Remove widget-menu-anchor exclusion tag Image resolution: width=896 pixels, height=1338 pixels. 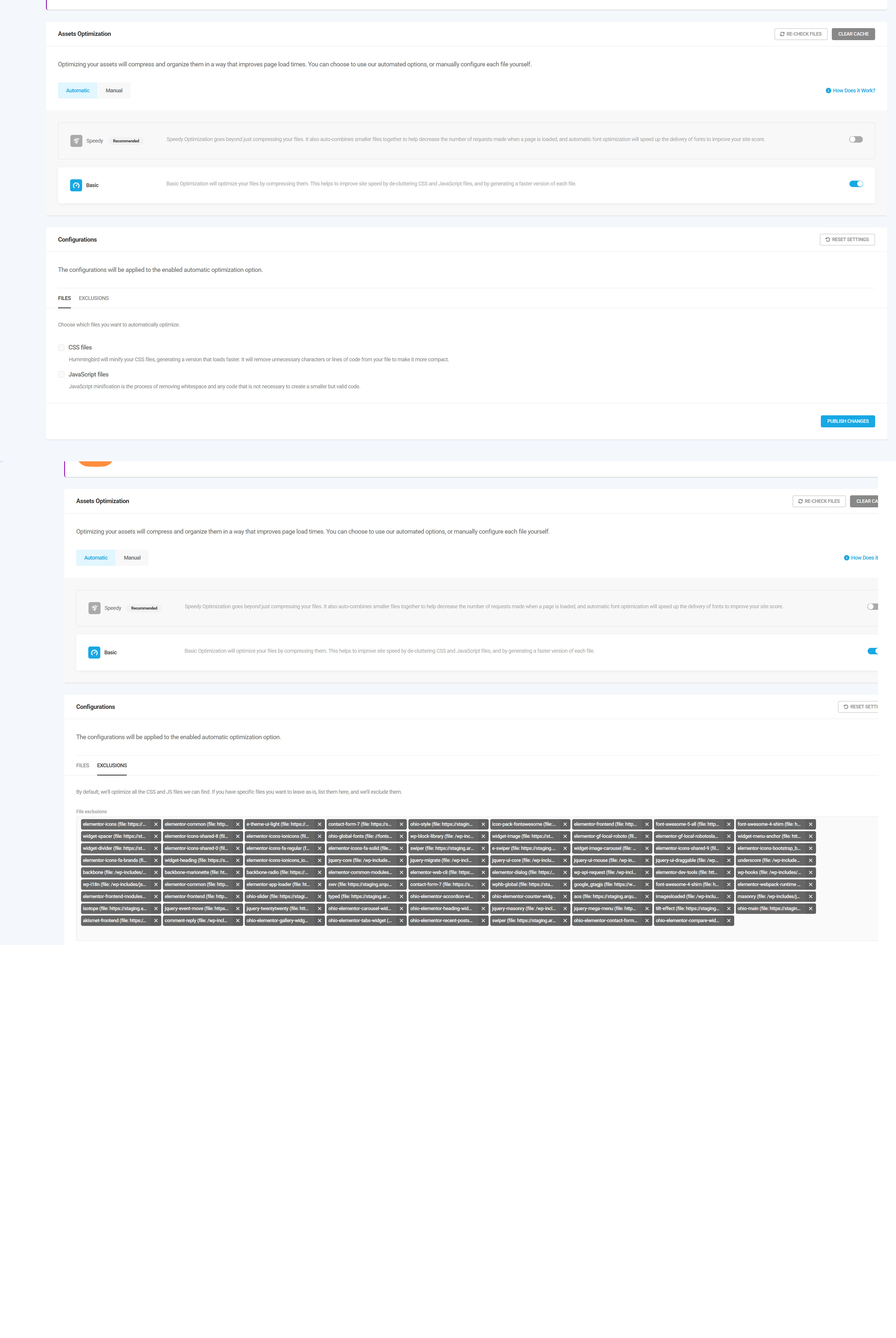(x=810, y=836)
